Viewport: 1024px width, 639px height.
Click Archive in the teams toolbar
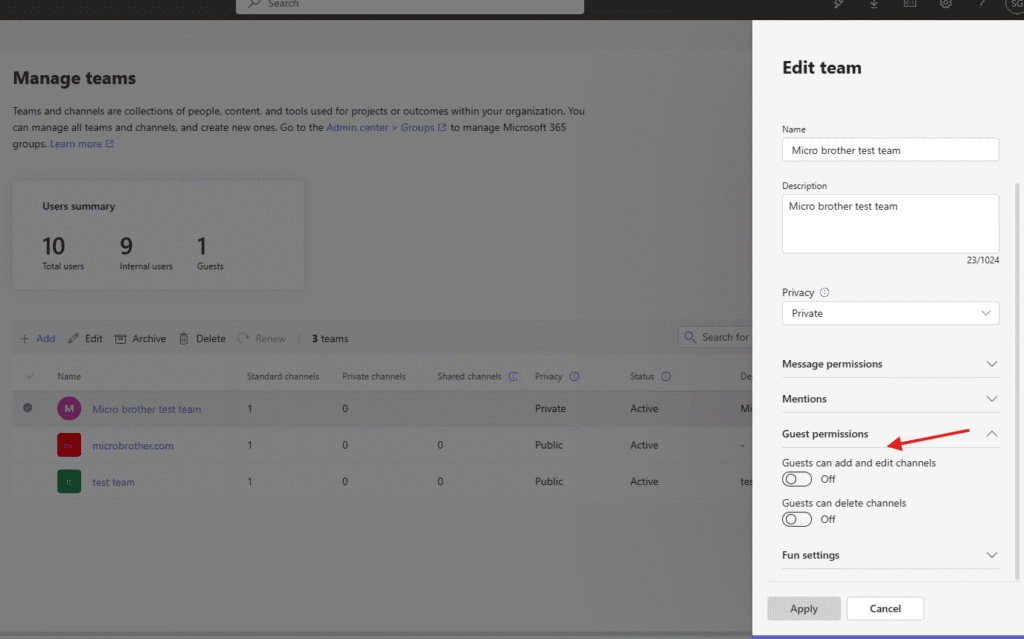click(x=140, y=339)
